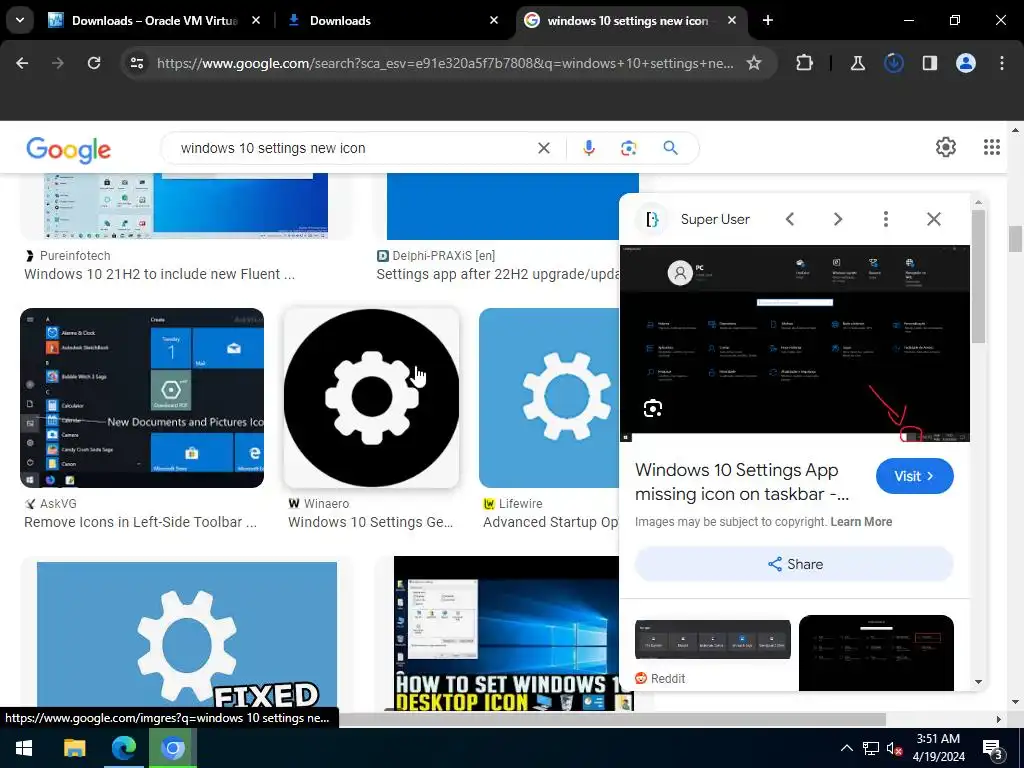Show previous image in preview panel
Screen dimensions: 1024x768
[790, 219]
